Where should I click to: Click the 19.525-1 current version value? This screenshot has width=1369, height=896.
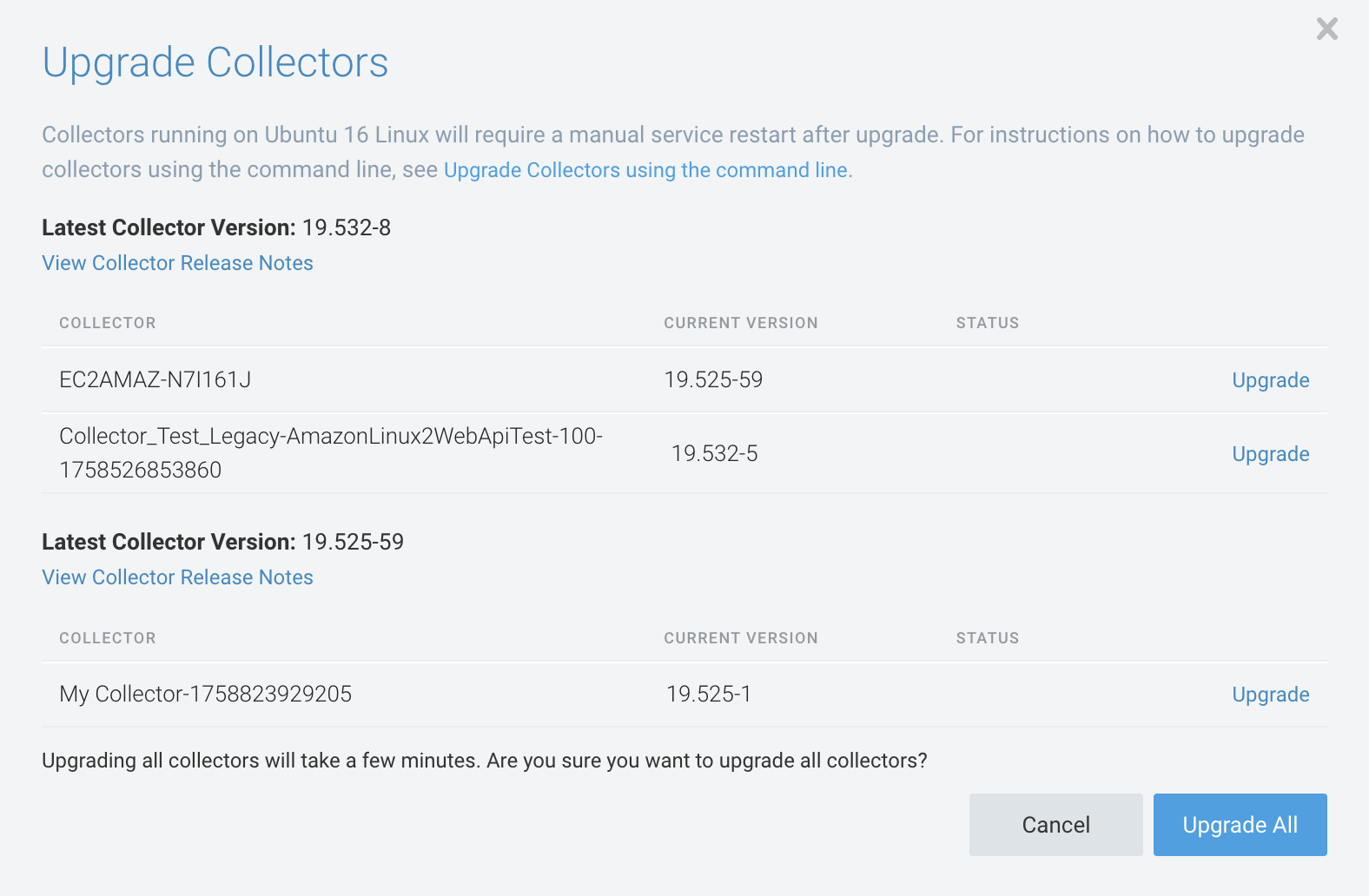pos(709,694)
